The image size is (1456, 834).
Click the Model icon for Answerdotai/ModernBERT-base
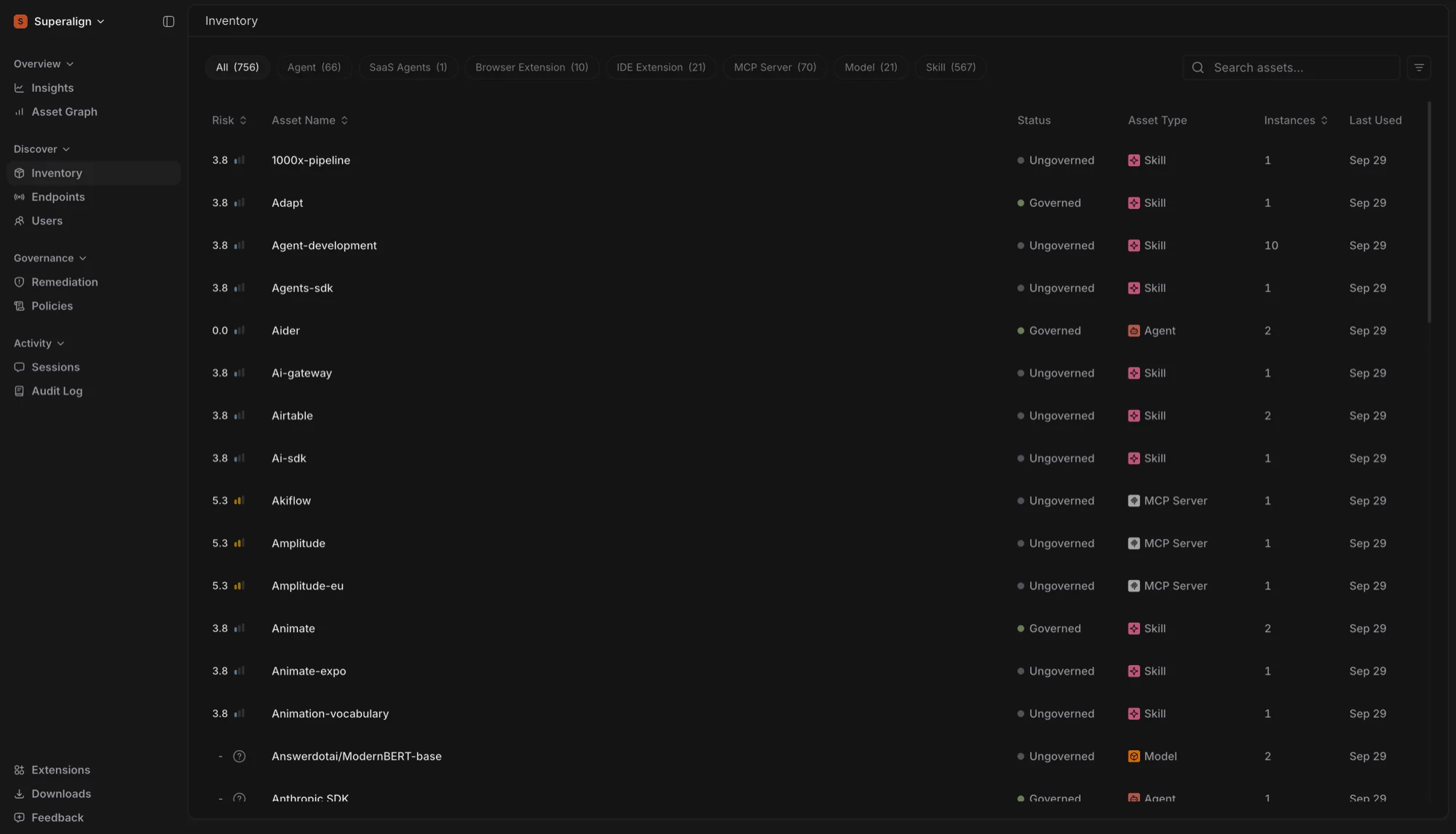click(1133, 757)
